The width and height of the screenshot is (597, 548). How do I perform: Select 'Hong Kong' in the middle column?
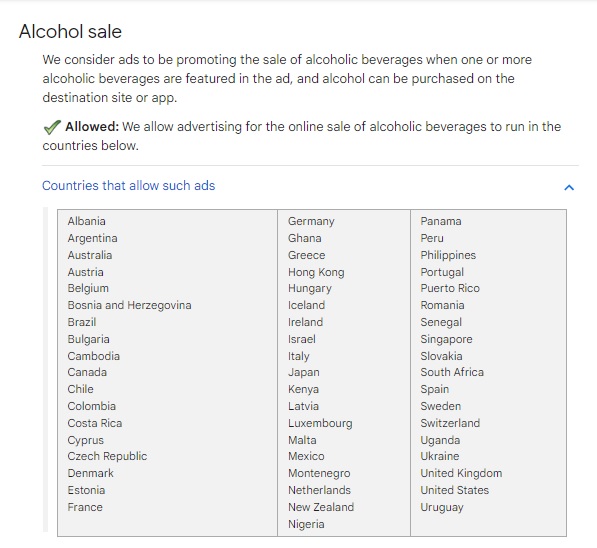pos(316,272)
